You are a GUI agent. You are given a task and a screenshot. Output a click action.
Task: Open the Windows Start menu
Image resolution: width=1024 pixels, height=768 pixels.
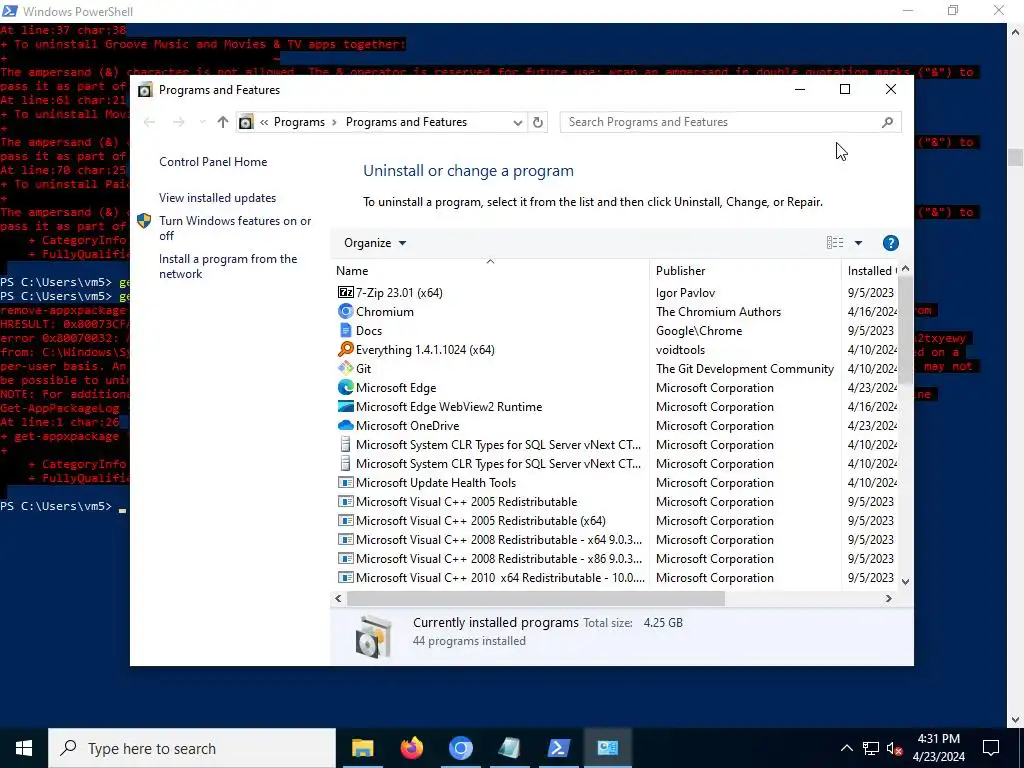[24, 748]
